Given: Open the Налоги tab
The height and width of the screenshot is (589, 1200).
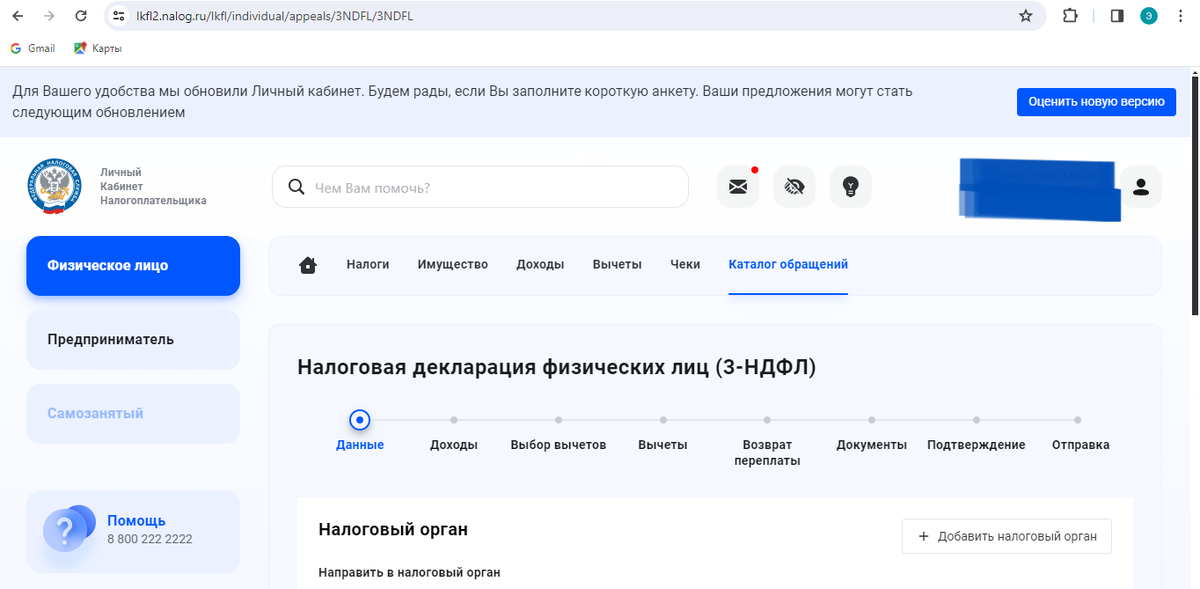Looking at the screenshot, I should (x=368, y=265).
